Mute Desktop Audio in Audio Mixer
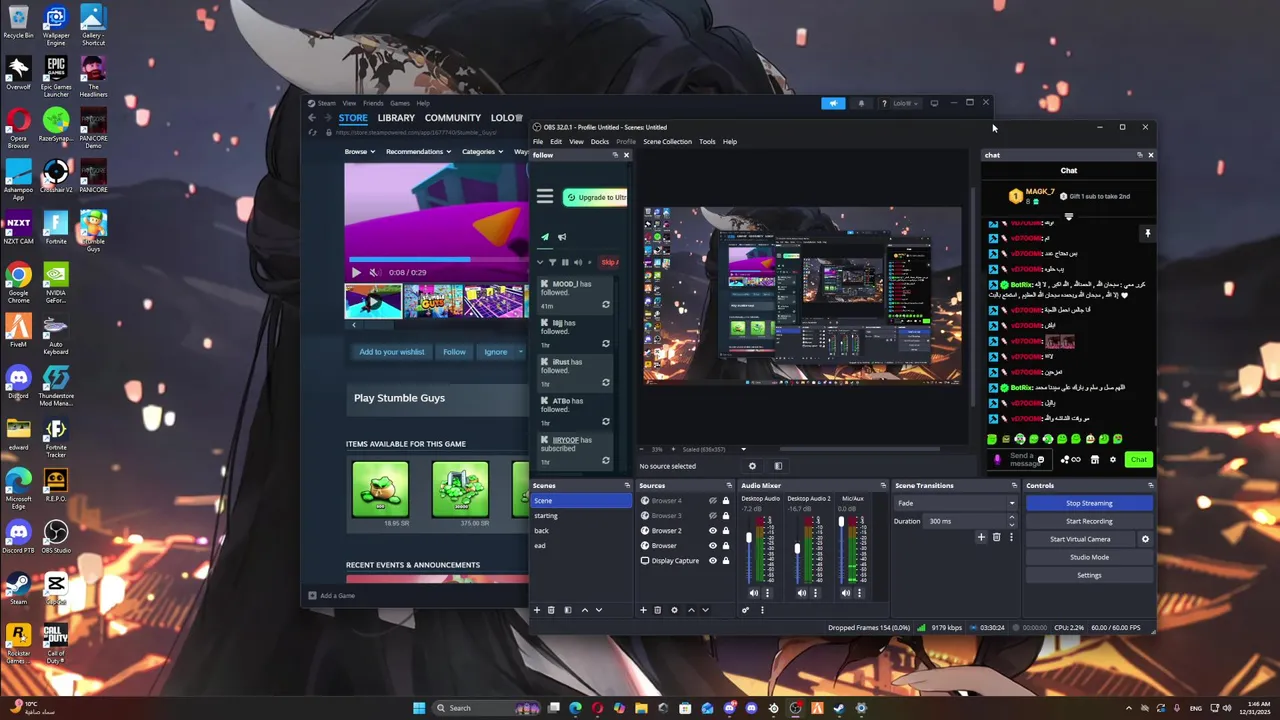The image size is (1280, 720). tap(754, 593)
